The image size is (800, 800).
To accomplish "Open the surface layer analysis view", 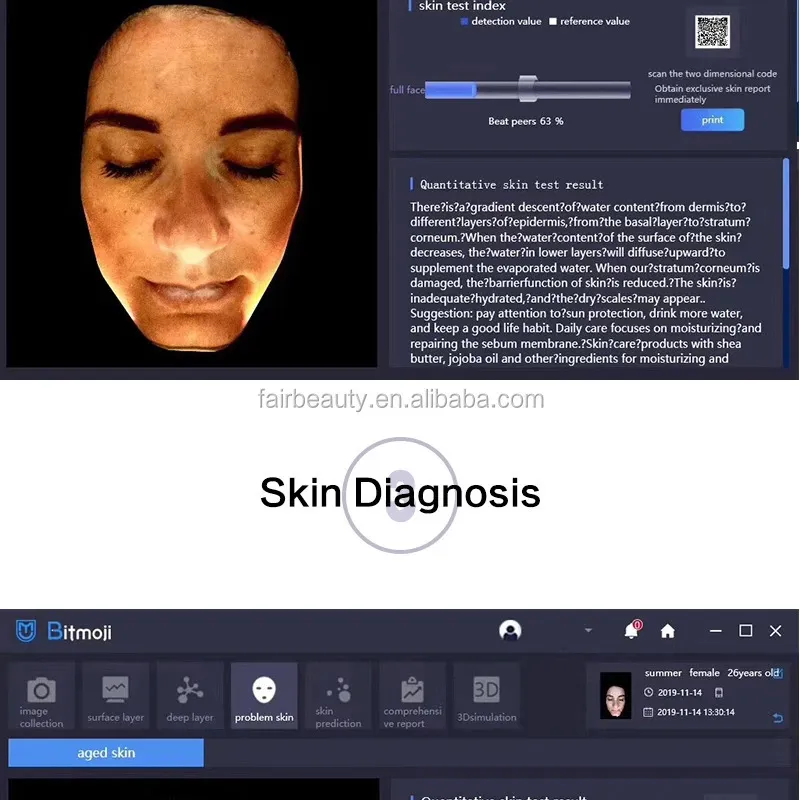I will click(x=115, y=696).
